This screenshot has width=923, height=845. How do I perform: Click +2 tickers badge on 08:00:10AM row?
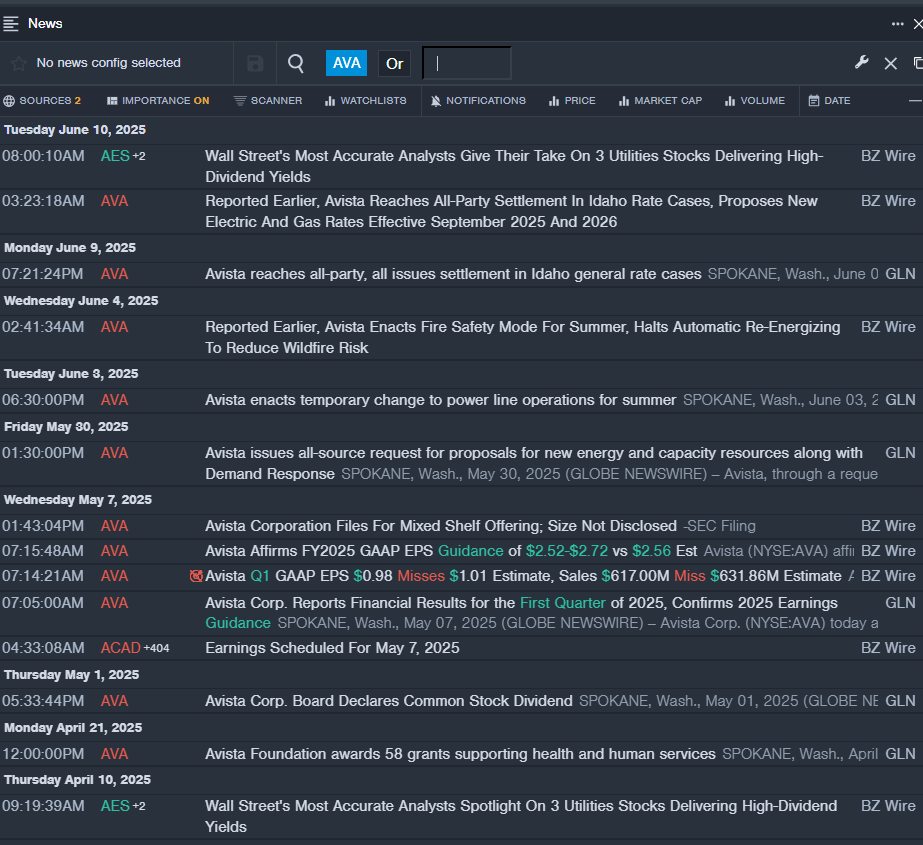point(139,156)
